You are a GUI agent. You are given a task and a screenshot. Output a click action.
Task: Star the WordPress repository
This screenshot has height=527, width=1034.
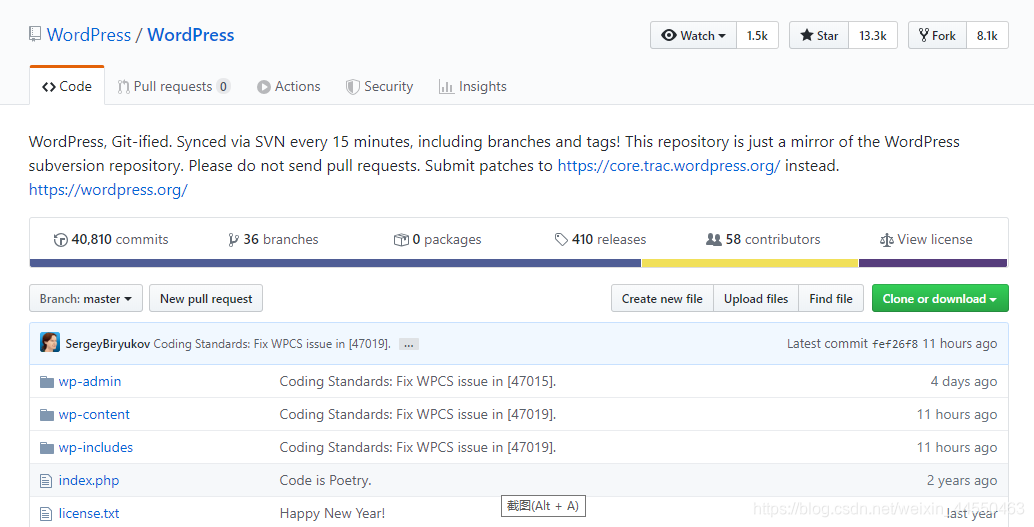[x=819, y=36]
